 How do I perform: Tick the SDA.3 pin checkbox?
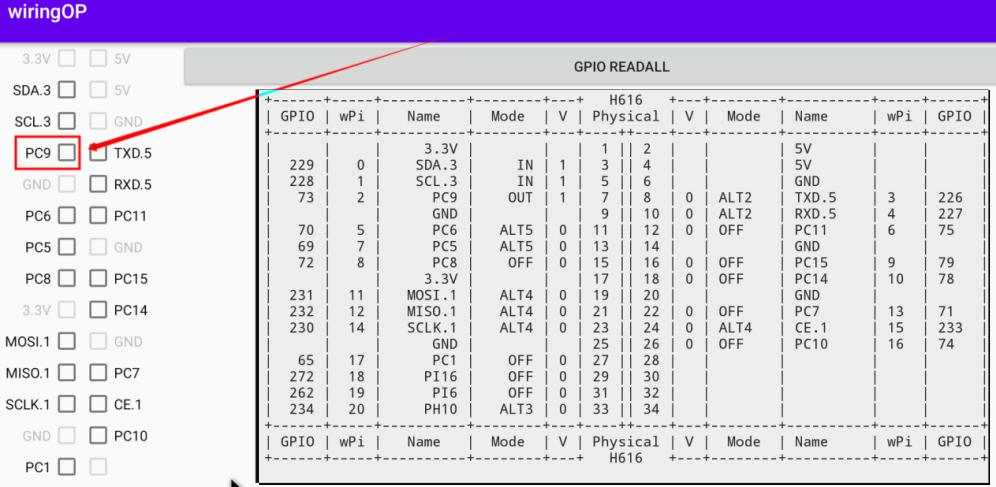click(x=67, y=90)
